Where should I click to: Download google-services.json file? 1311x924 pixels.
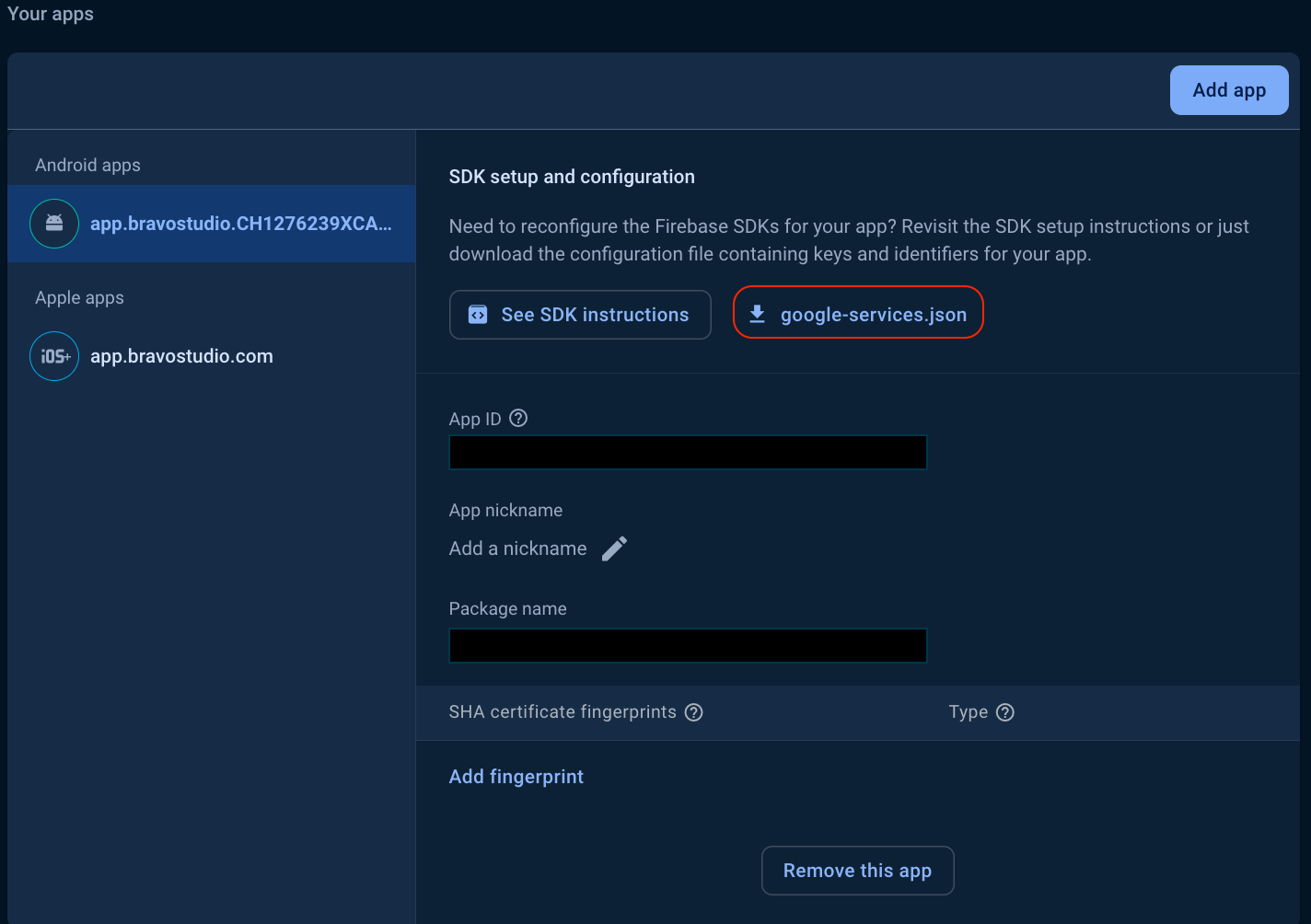point(858,313)
